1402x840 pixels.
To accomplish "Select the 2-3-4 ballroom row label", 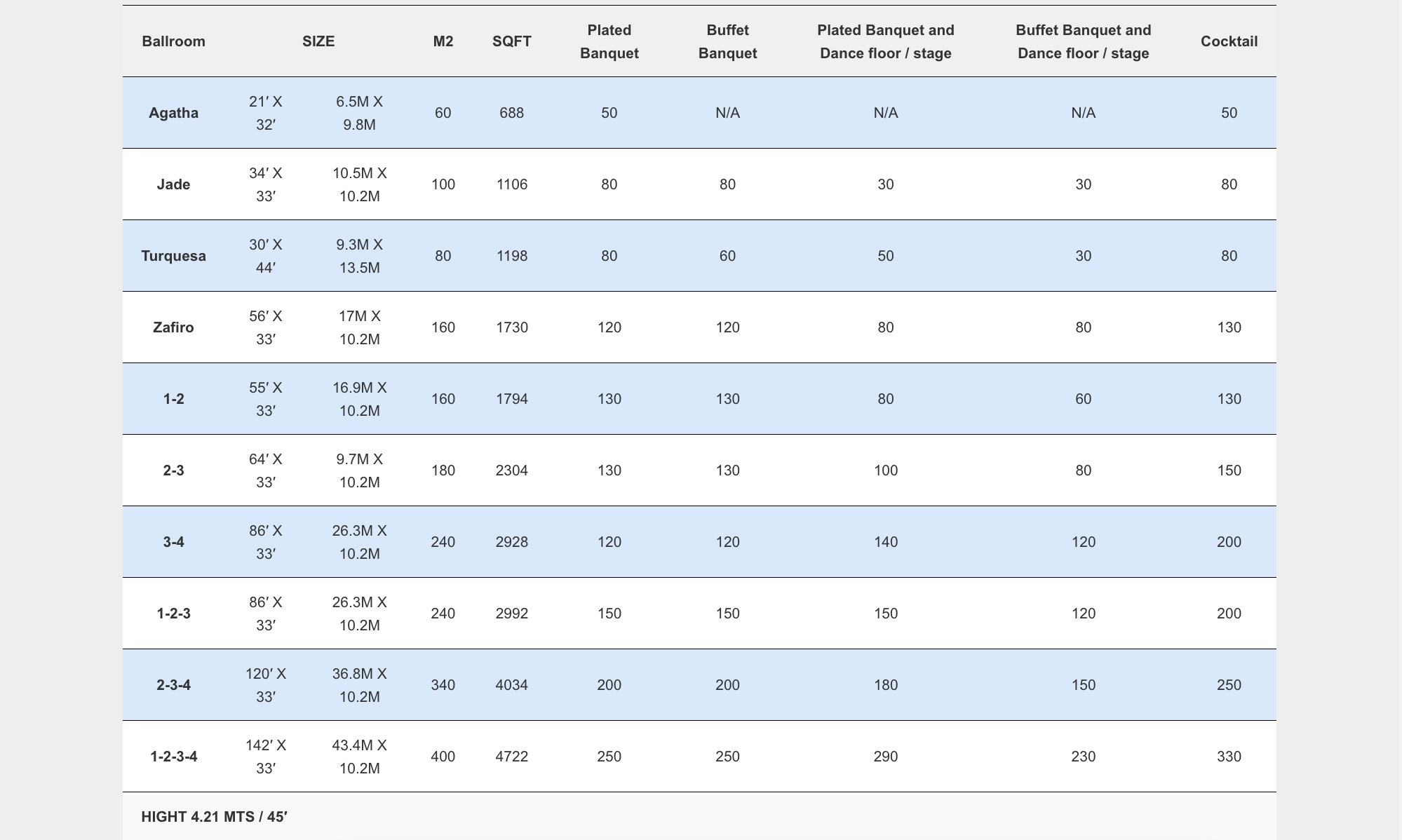I will 173,685.
